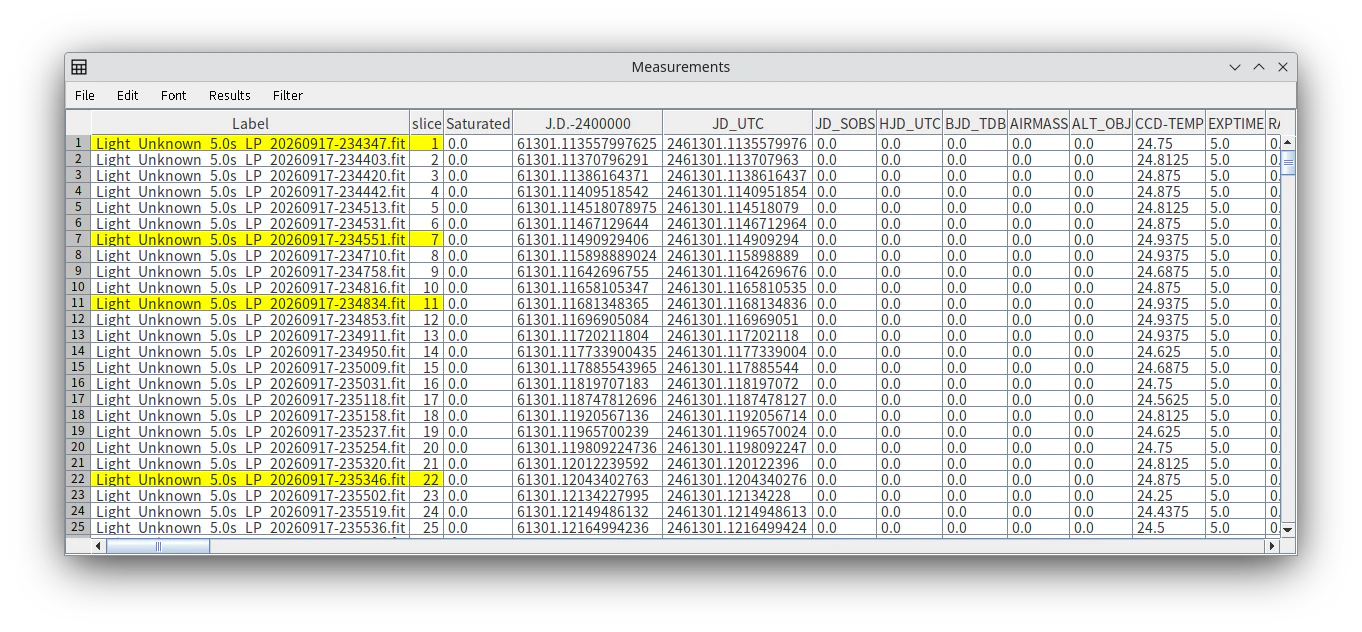The height and width of the screenshot is (632, 1362).
Task: Click the Label column header
Action: tap(250, 124)
